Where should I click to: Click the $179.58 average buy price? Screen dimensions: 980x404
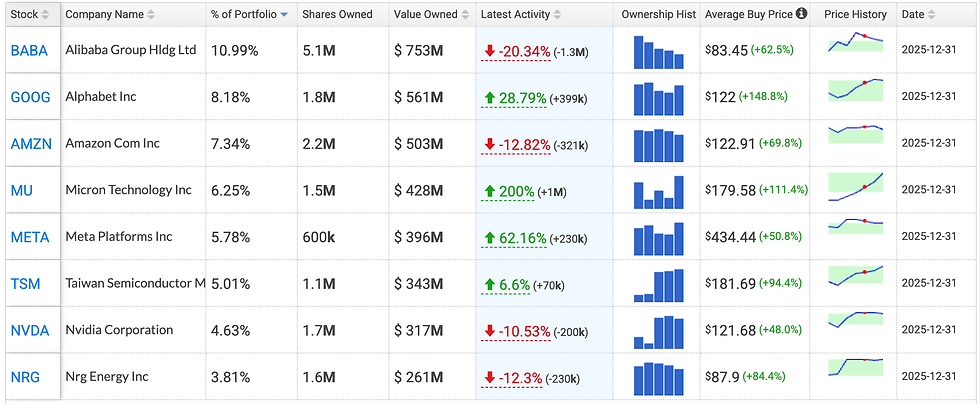pos(730,191)
